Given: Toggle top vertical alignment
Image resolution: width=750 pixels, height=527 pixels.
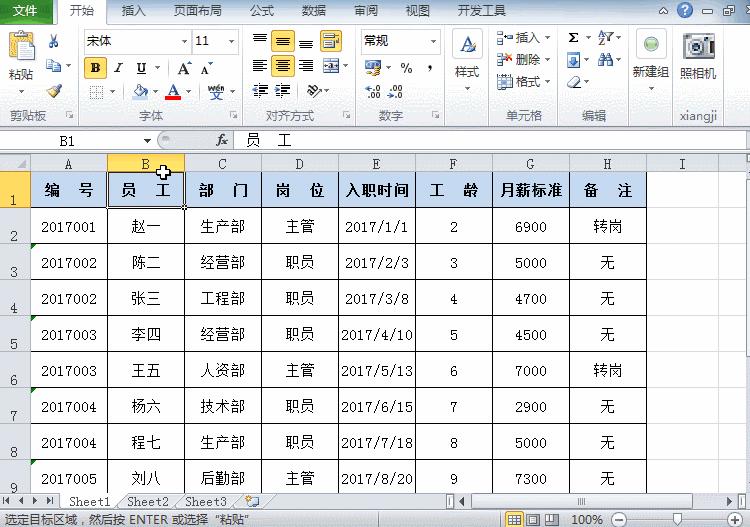Looking at the screenshot, I should (260, 41).
